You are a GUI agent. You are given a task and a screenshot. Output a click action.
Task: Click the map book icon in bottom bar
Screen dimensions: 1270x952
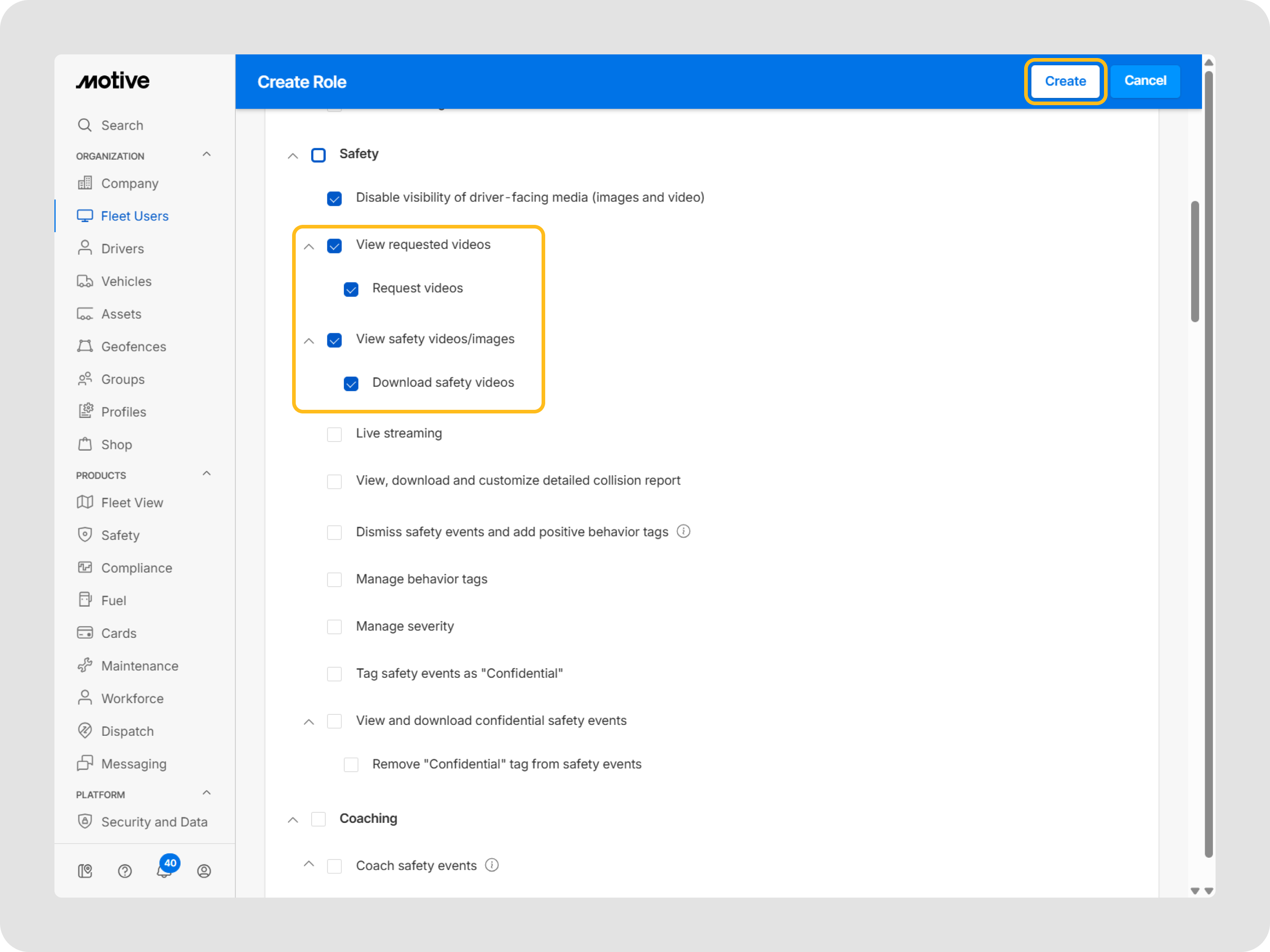tap(85, 871)
